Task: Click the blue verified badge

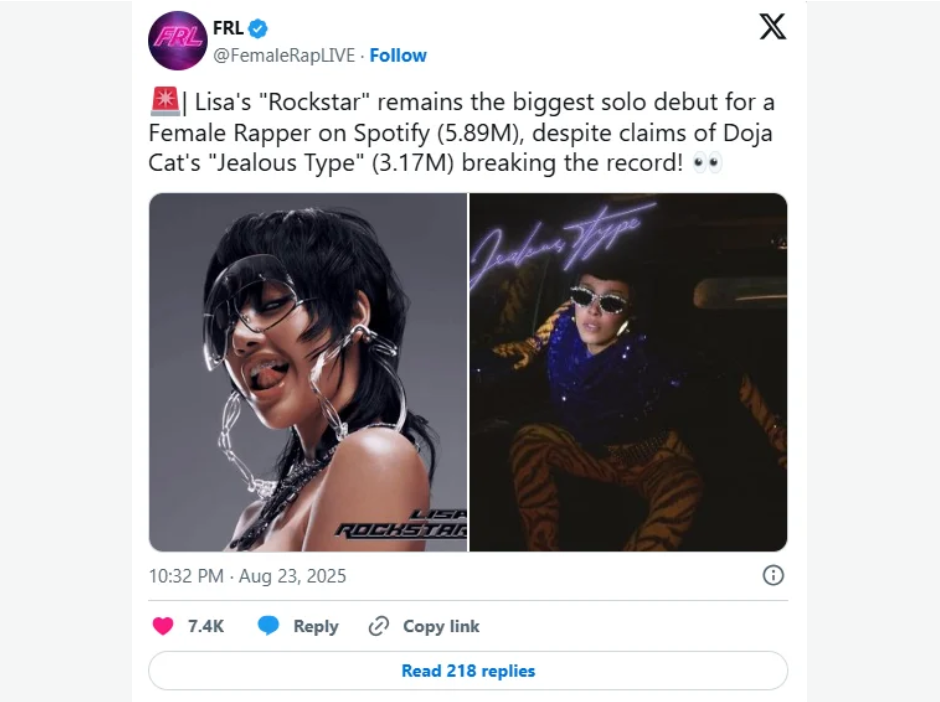Action: (258, 28)
